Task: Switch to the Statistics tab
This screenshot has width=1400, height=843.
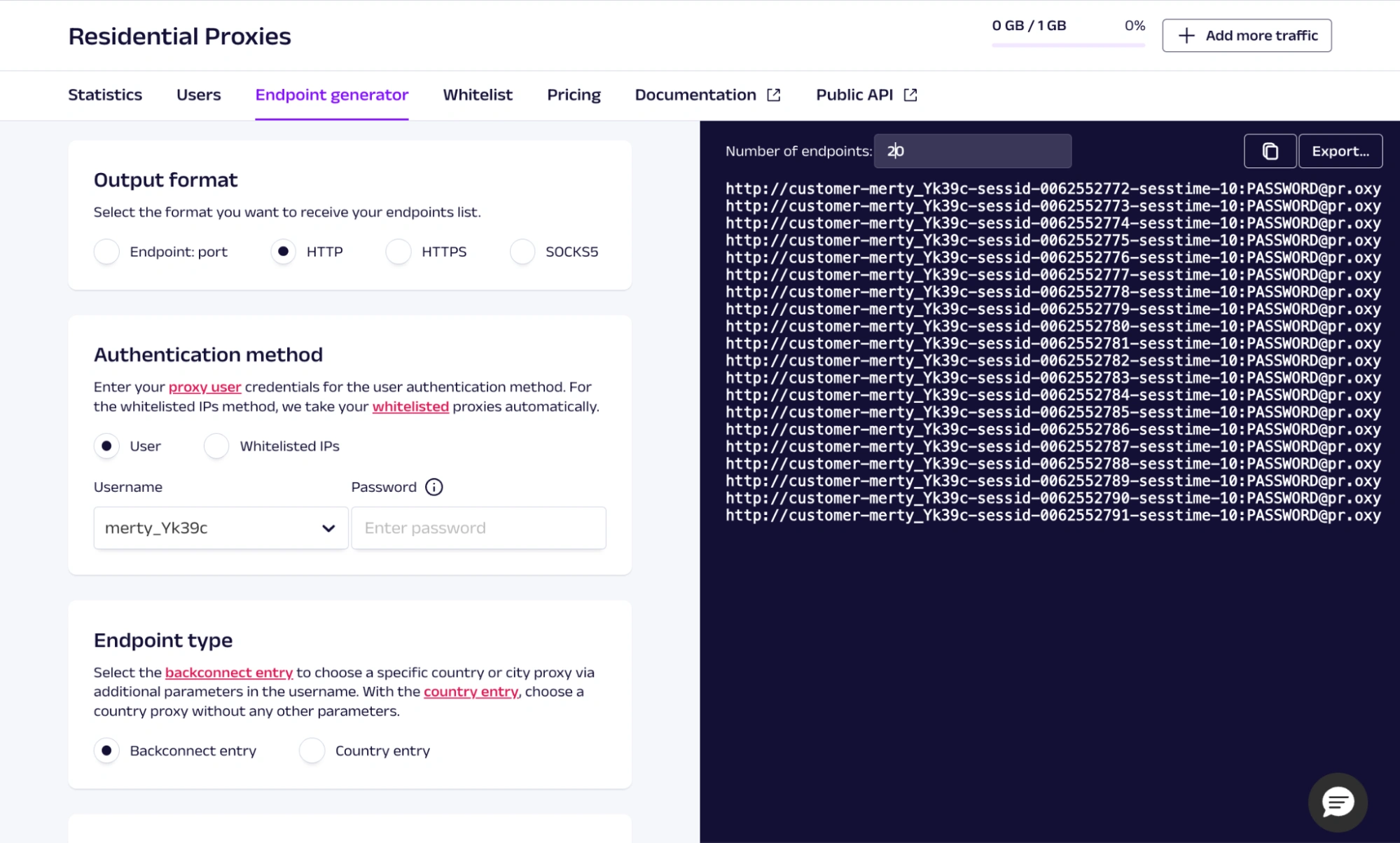Action: (105, 95)
